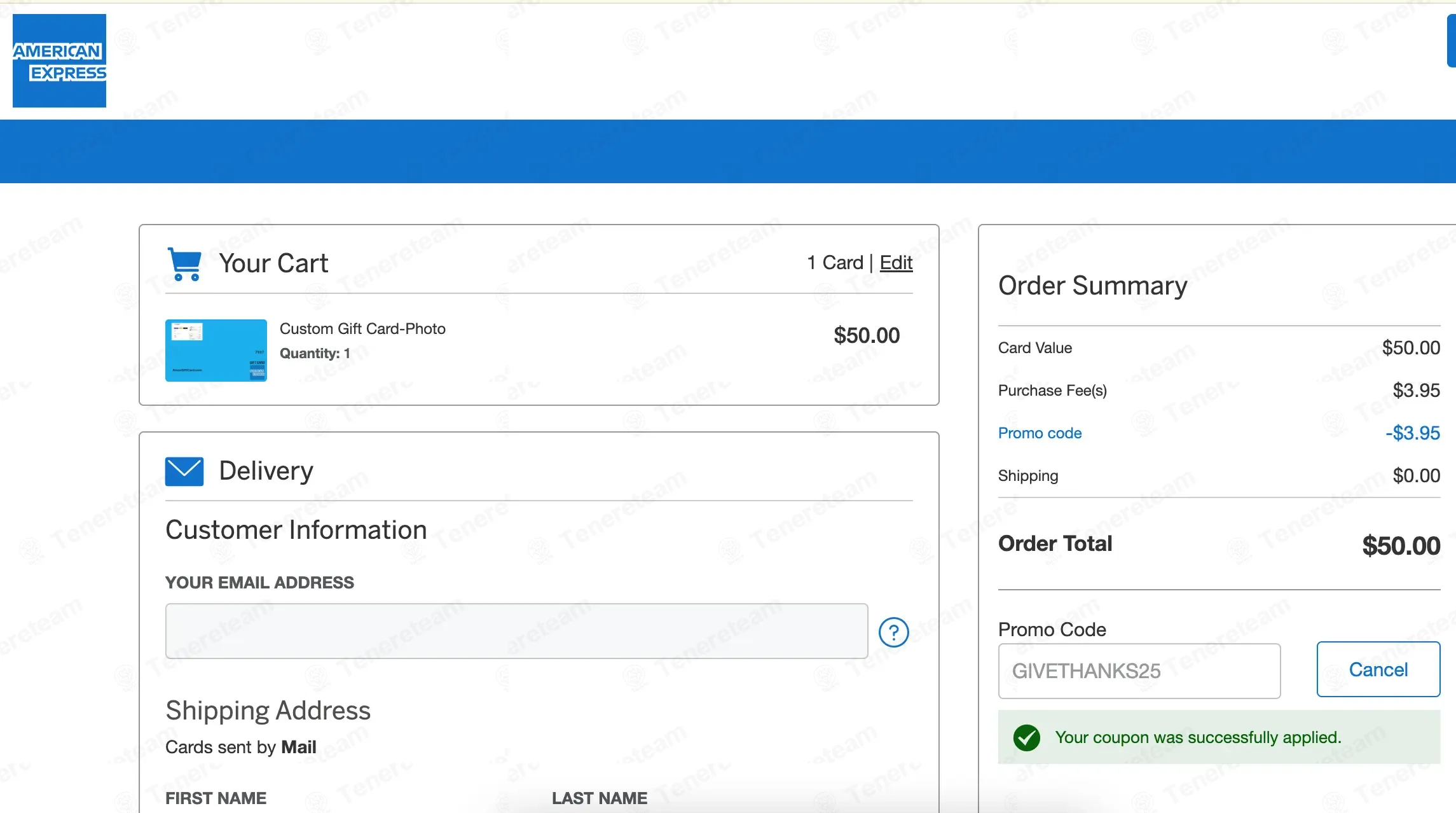The height and width of the screenshot is (813, 1456).
Task: Click the American Express logo
Action: pos(59,60)
